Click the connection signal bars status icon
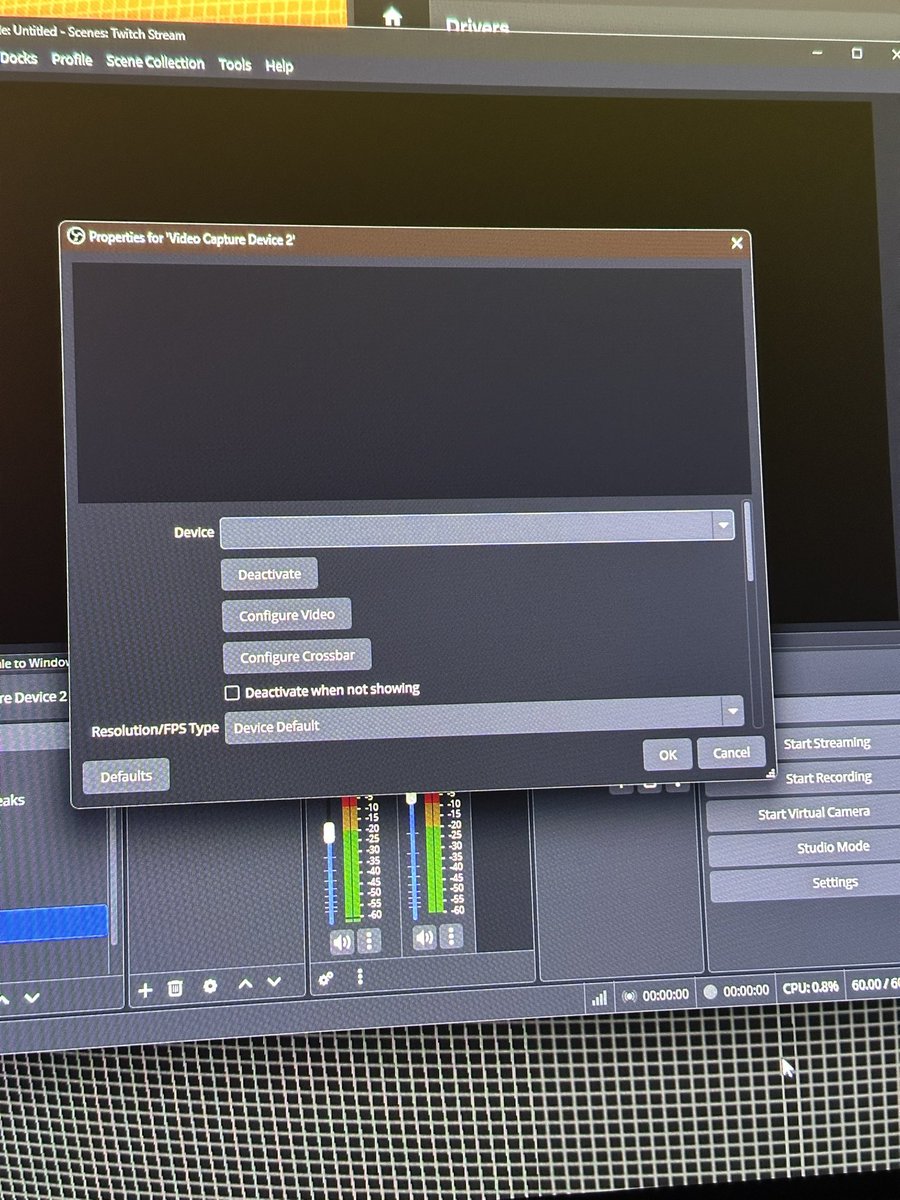This screenshot has height=1200, width=900. coord(599,996)
